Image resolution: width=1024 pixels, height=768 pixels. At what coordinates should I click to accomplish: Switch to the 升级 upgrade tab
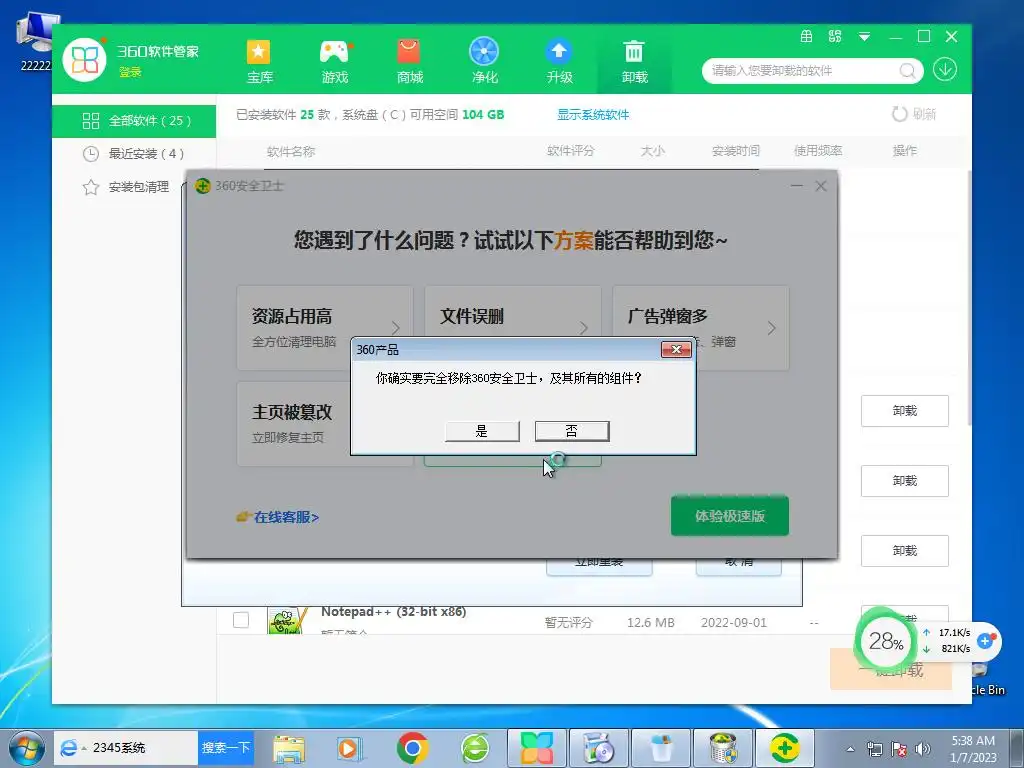point(559,61)
